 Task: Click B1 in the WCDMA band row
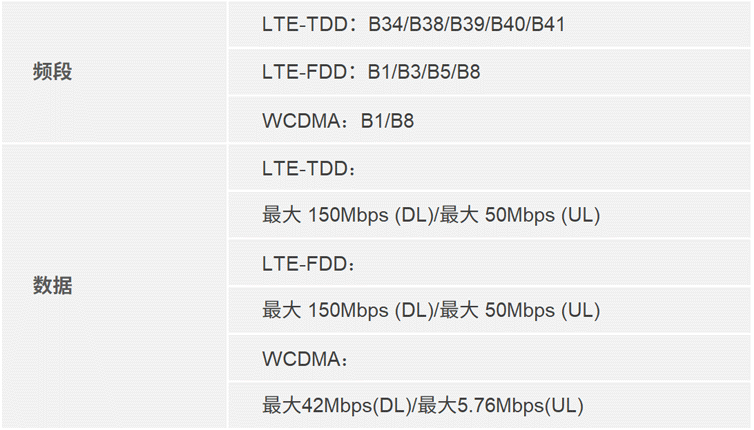pos(373,121)
